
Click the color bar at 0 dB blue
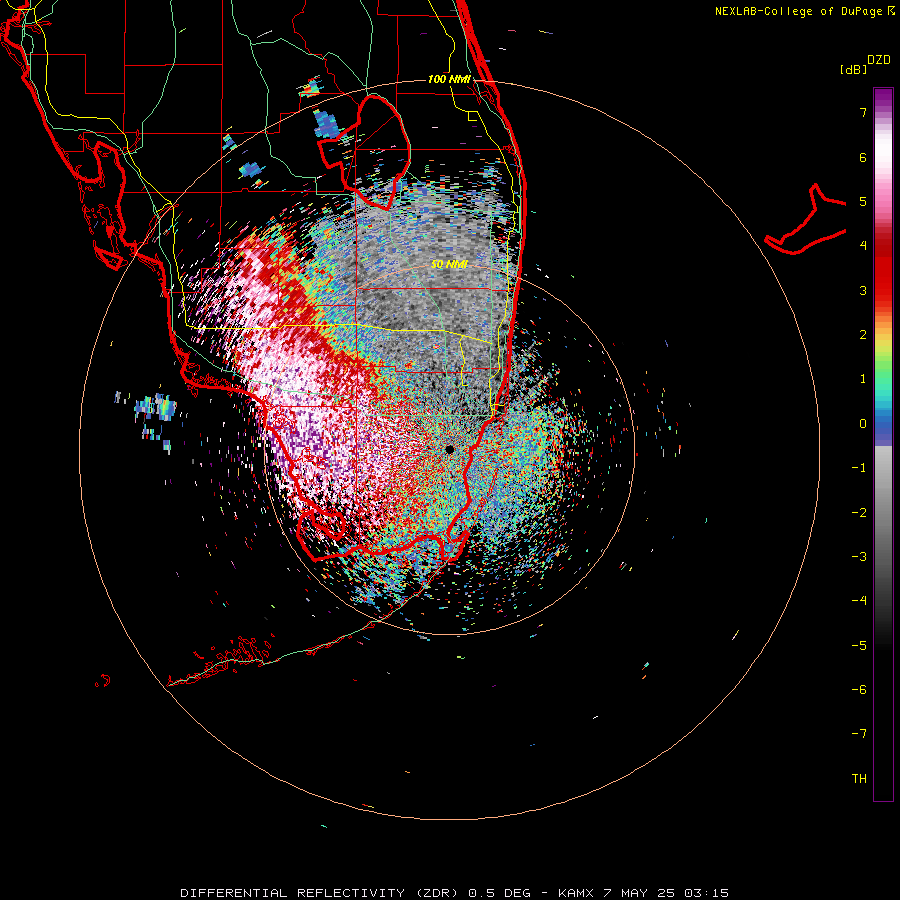pos(883,424)
